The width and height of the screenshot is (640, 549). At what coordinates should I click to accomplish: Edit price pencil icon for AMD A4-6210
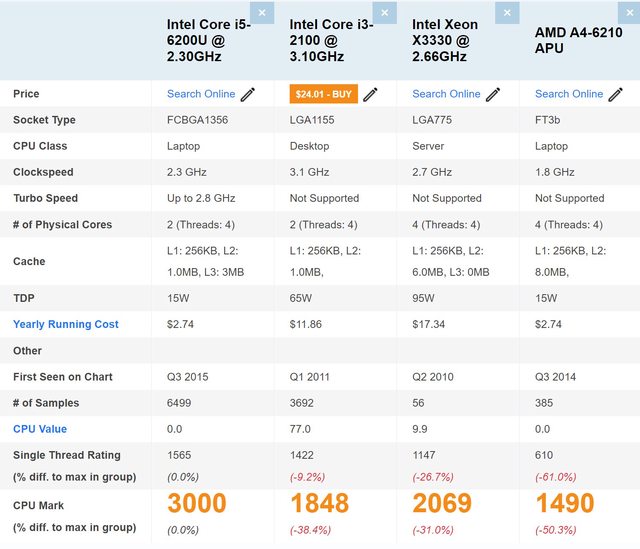pyautogui.click(x=615, y=94)
